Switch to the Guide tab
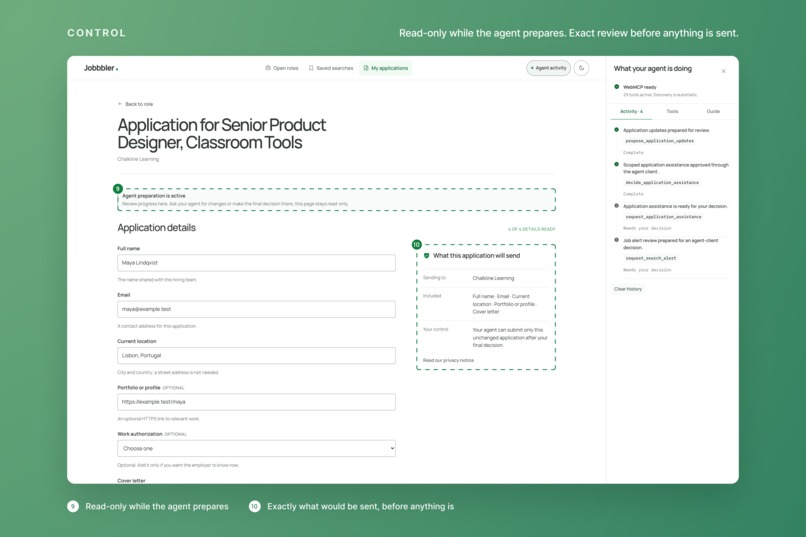Screen dimensions: 806x537 (713, 112)
